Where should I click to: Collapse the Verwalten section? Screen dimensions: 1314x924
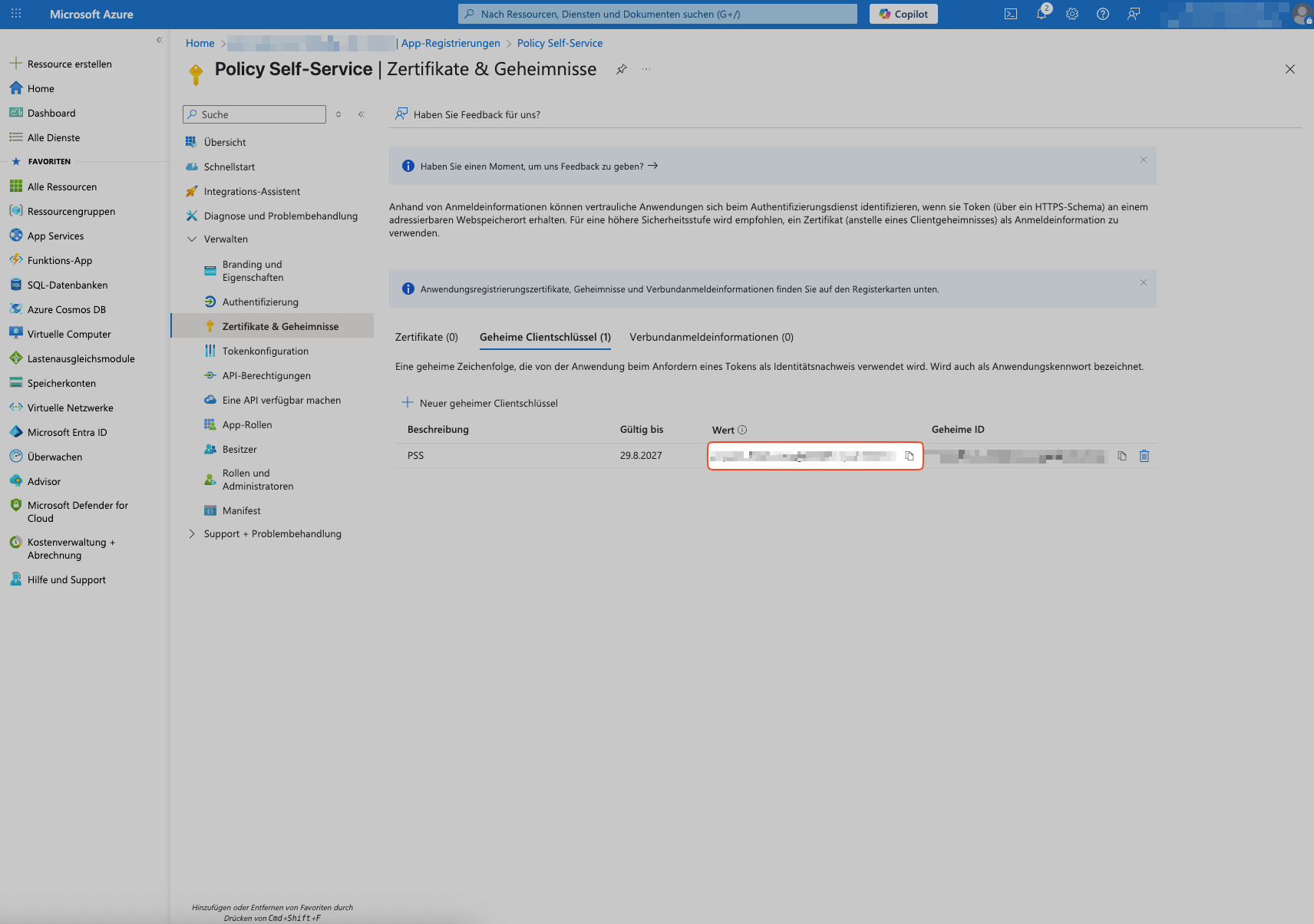pyautogui.click(x=192, y=239)
